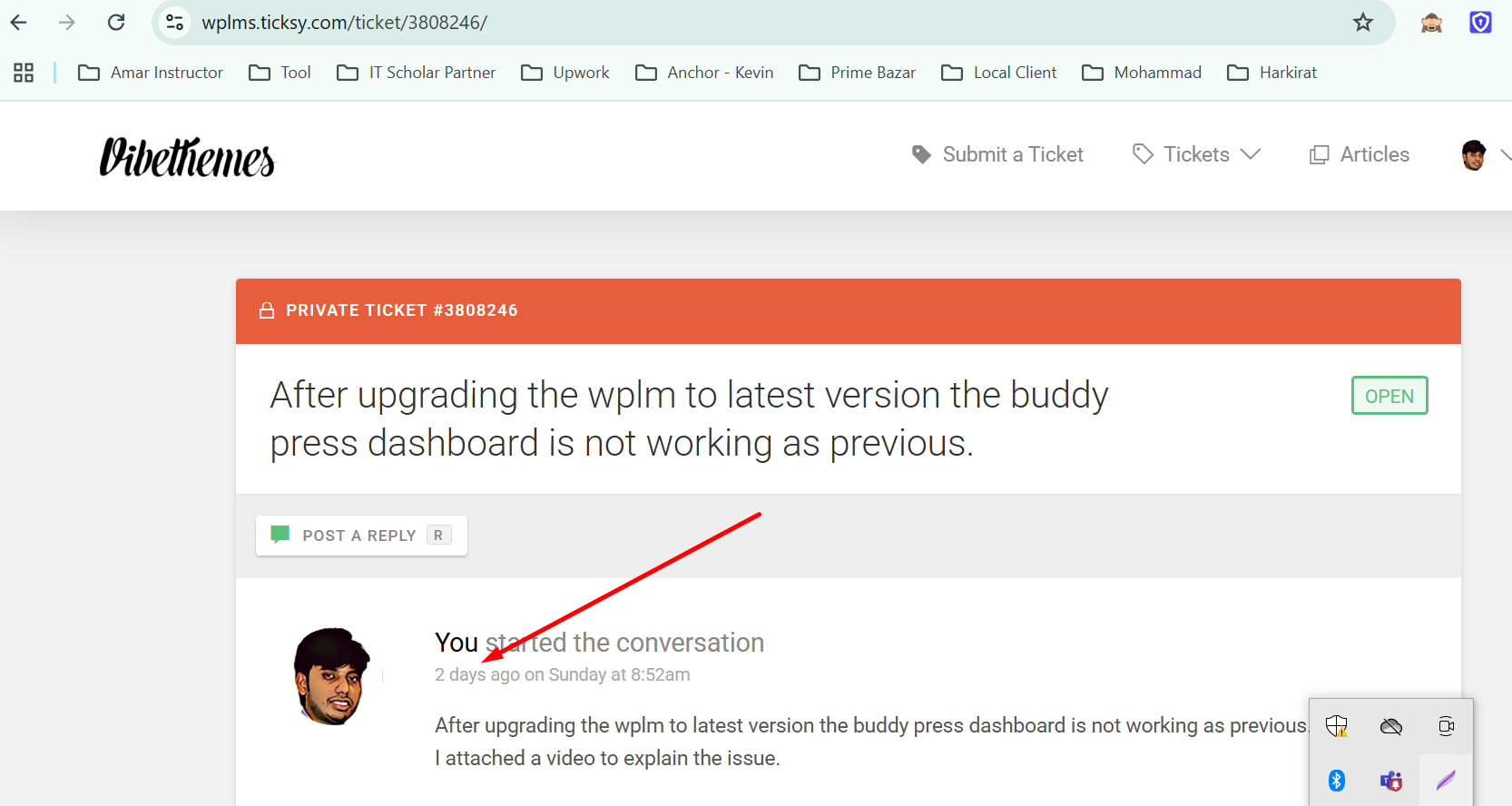
Task: Open the purple pen tray icon
Action: click(1446, 780)
